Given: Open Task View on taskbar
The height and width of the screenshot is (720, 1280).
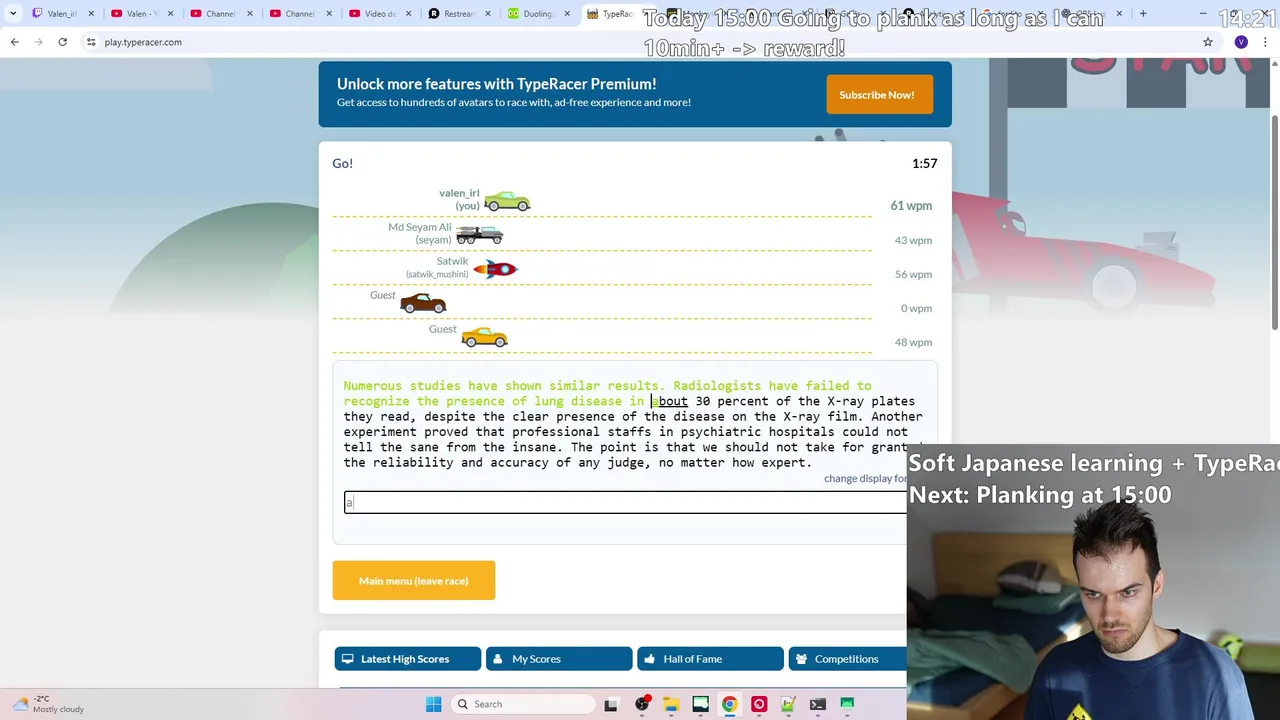Looking at the screenshot, I should (611, 704).
